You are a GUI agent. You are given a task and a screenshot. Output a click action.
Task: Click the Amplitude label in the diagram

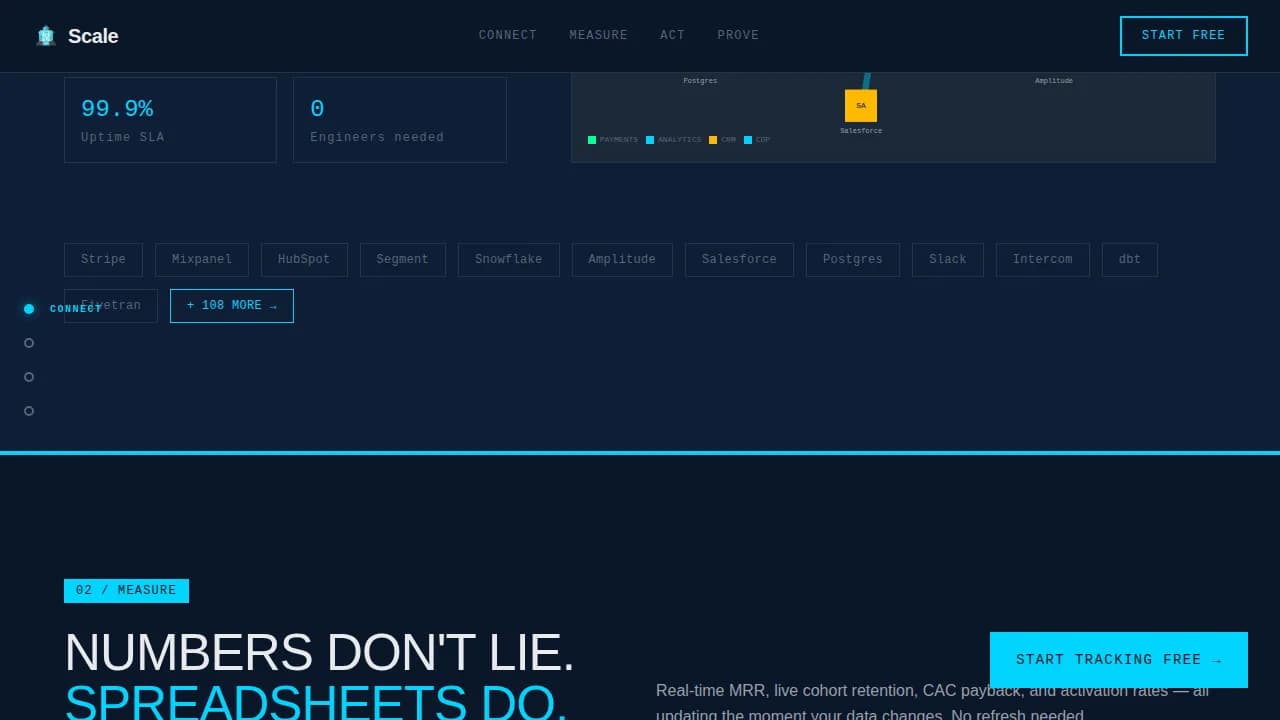point(1054,81)
